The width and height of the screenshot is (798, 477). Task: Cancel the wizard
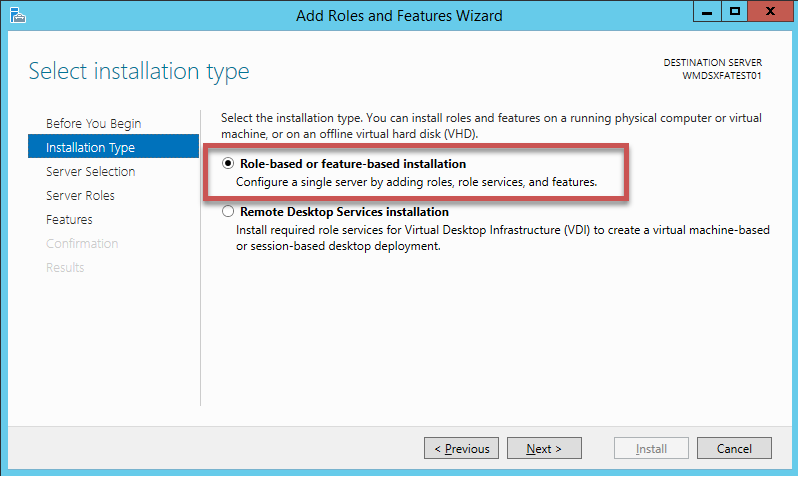click(x=734, y=449)
